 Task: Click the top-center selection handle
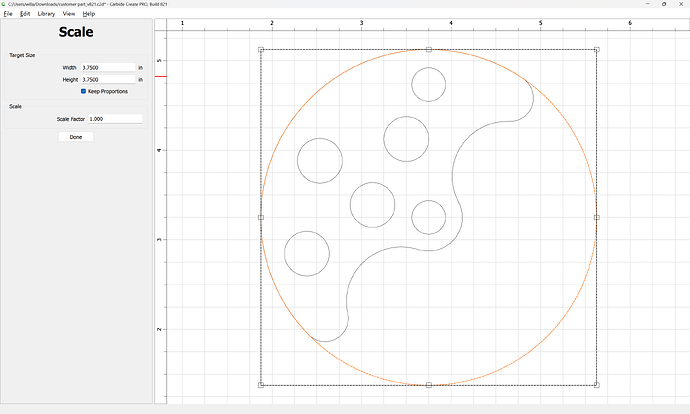429,49
